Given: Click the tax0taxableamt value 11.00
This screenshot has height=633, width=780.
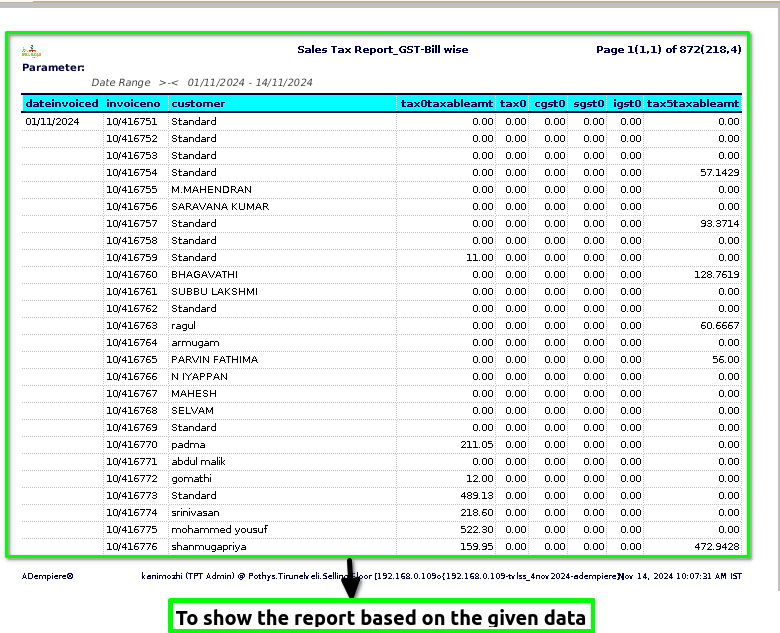Looking at the screenshot, I should click(480, 257).
